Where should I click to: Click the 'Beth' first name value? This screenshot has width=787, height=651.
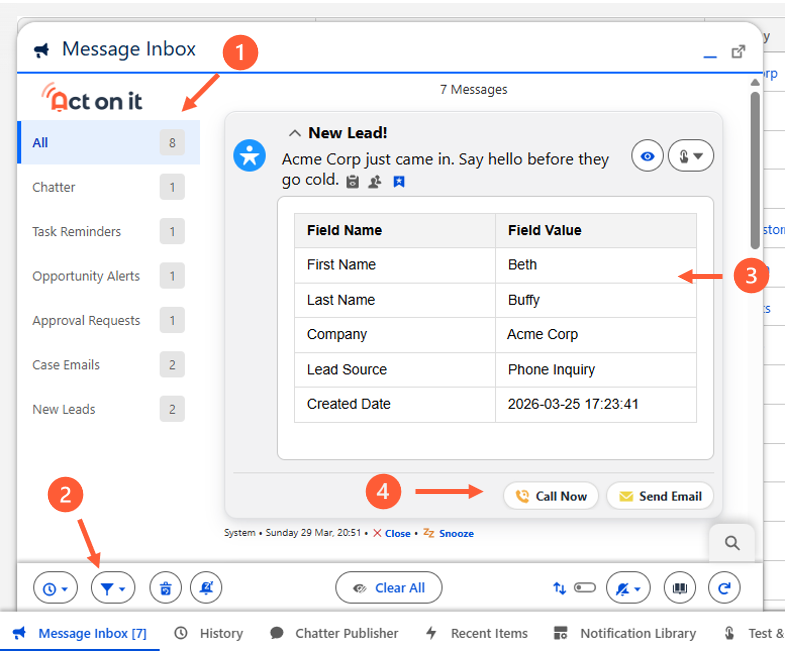[522, 265]
